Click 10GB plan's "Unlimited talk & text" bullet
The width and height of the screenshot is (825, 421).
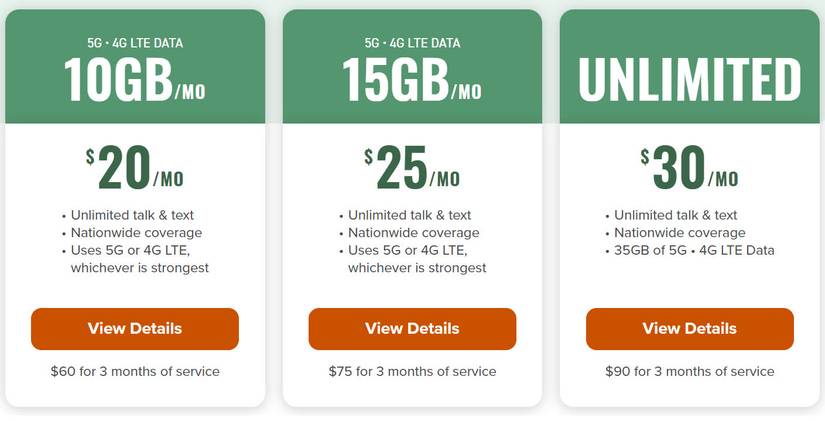click(132, 215)
